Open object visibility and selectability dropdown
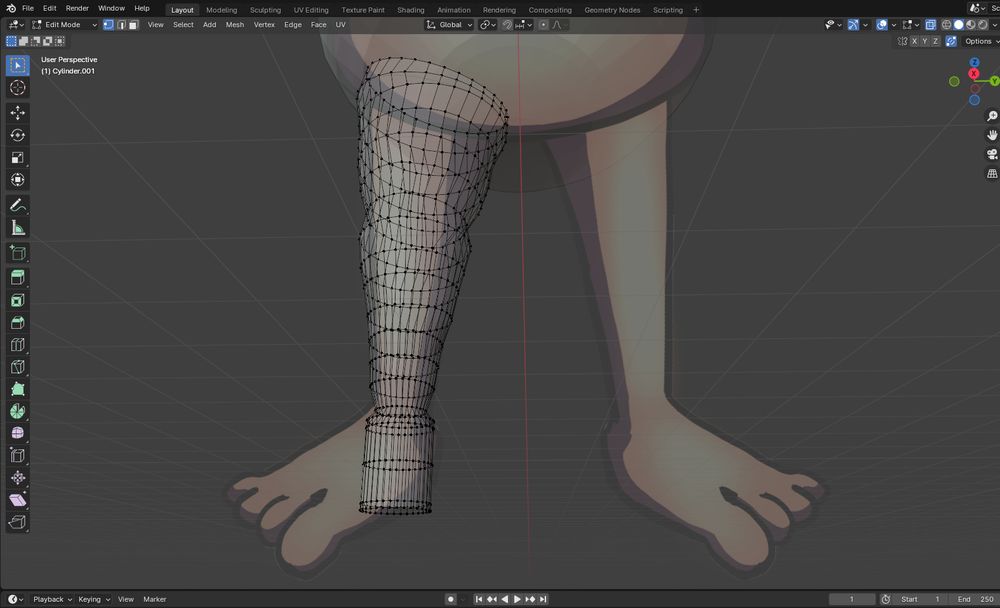Image resolution: width=1000 pixels, height=608 pixels. coord(832,25)
